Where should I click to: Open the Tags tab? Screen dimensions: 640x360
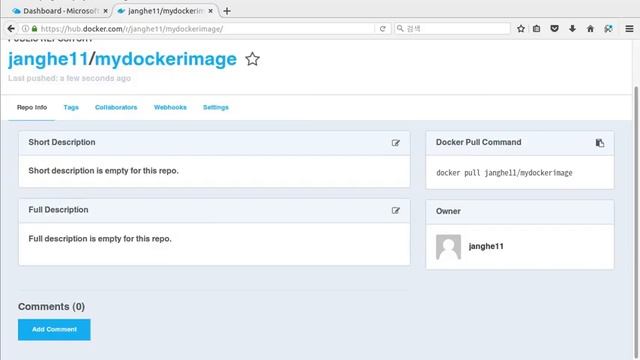71,107
